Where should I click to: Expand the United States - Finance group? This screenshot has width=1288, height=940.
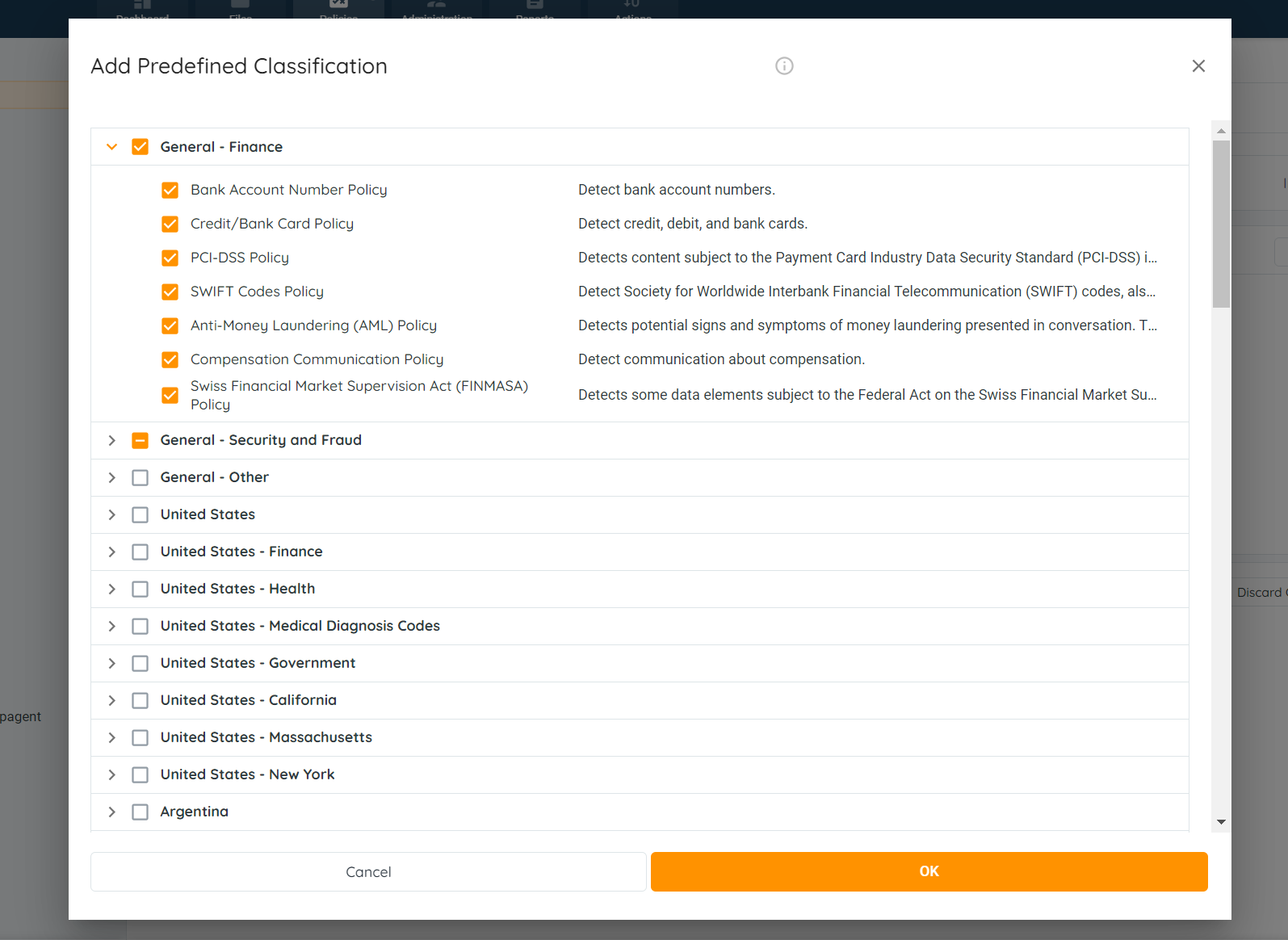point(112,552)
